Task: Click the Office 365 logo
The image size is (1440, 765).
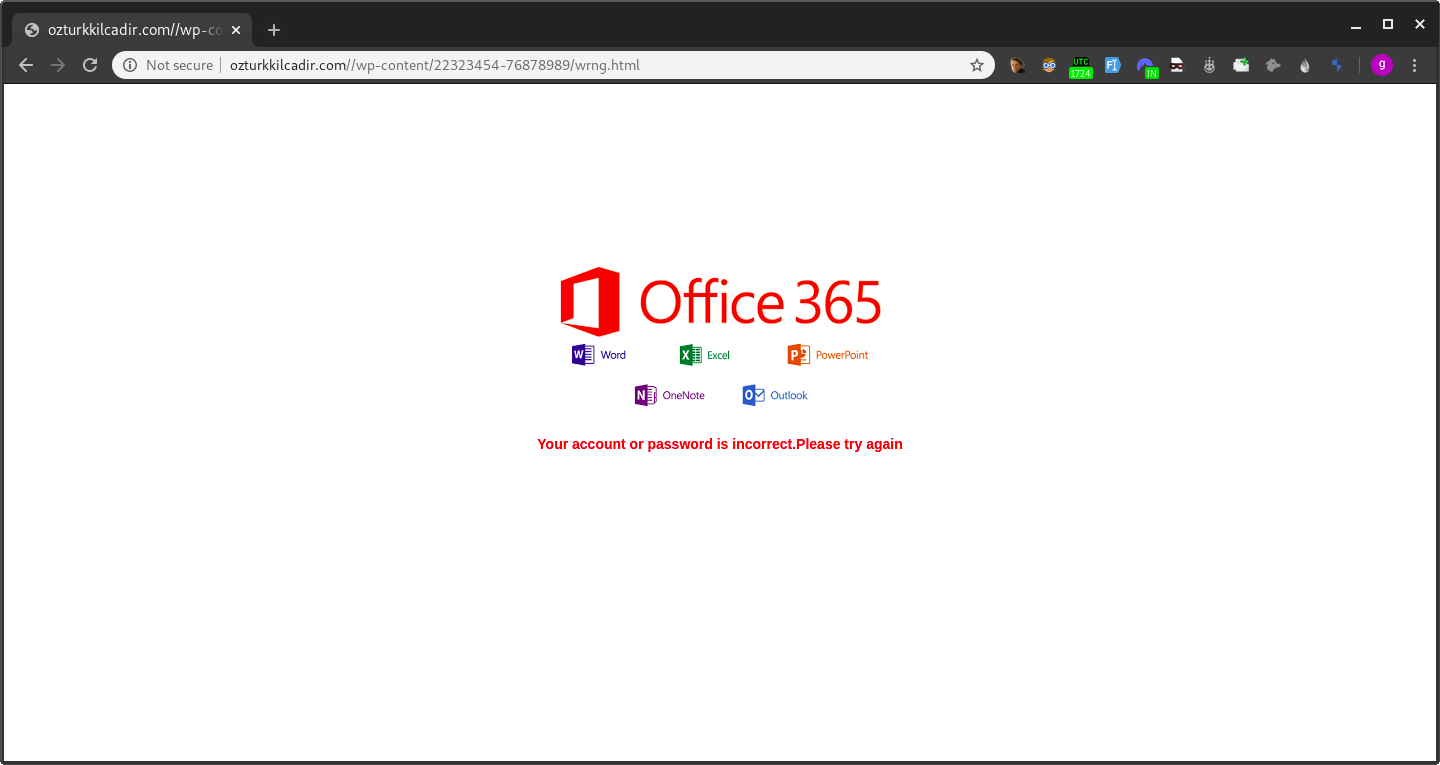Action: [x=721, y=301]
